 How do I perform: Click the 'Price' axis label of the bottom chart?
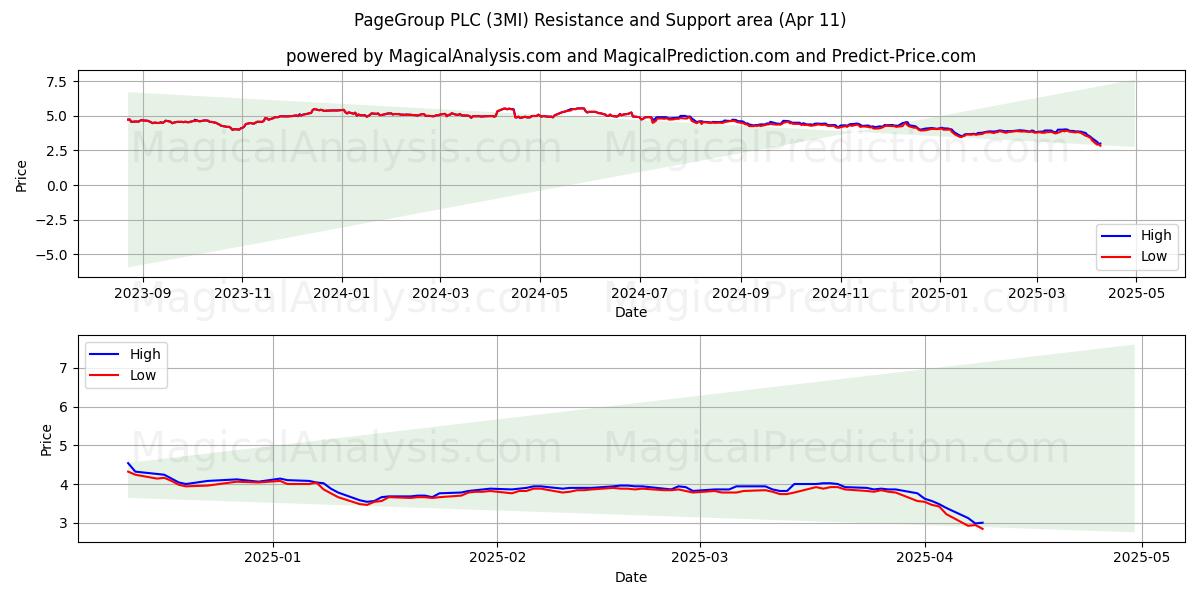[47, 440]
